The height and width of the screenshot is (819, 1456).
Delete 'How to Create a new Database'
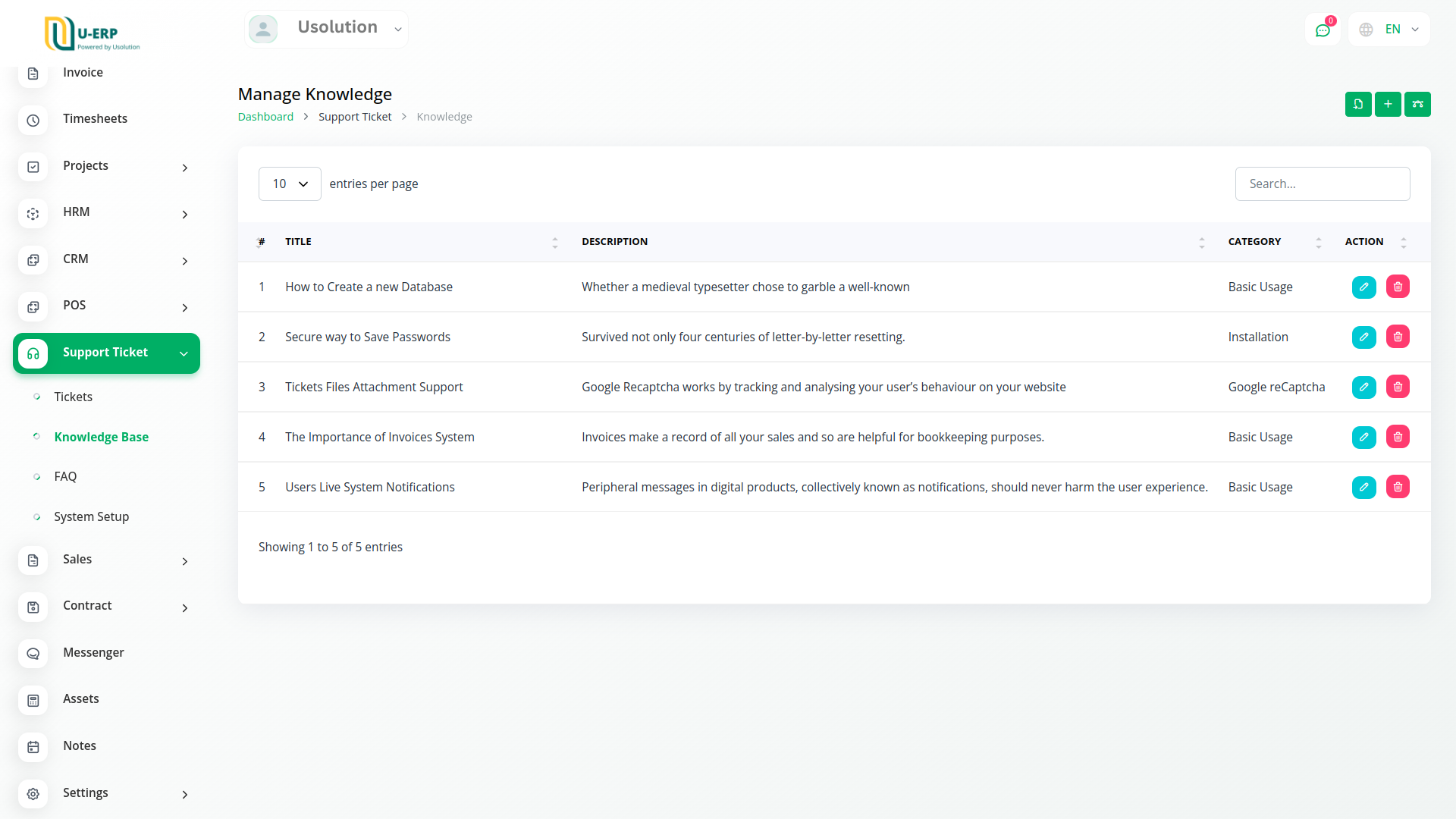click(x=1398, y=287)
